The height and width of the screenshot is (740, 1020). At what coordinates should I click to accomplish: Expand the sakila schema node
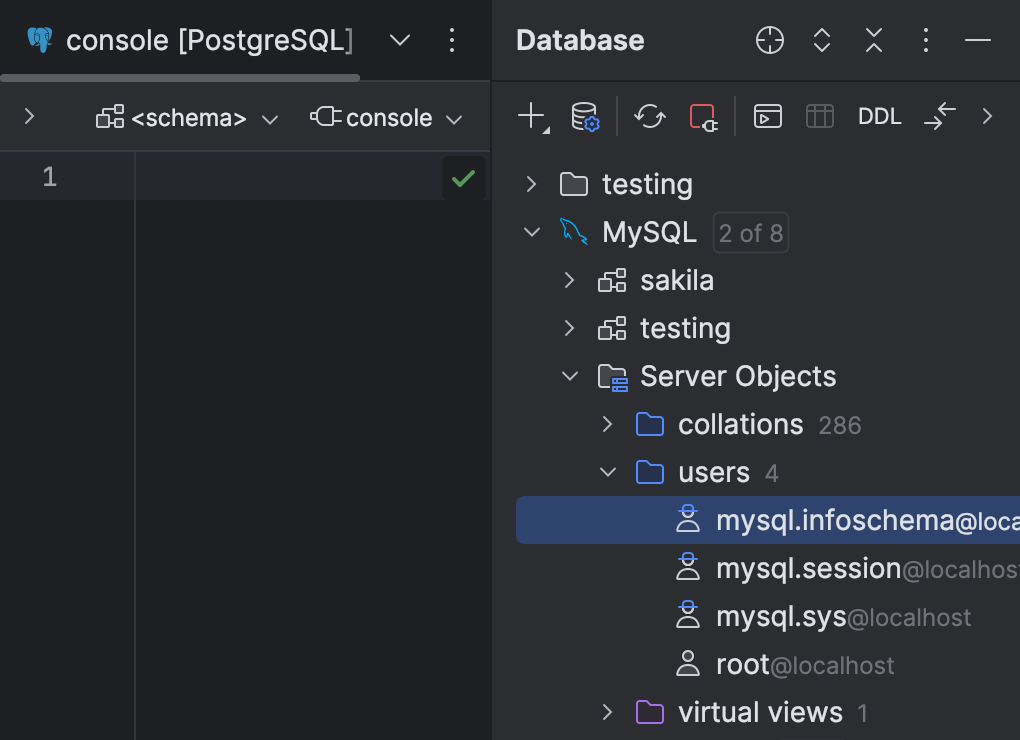tap(569, 280)
